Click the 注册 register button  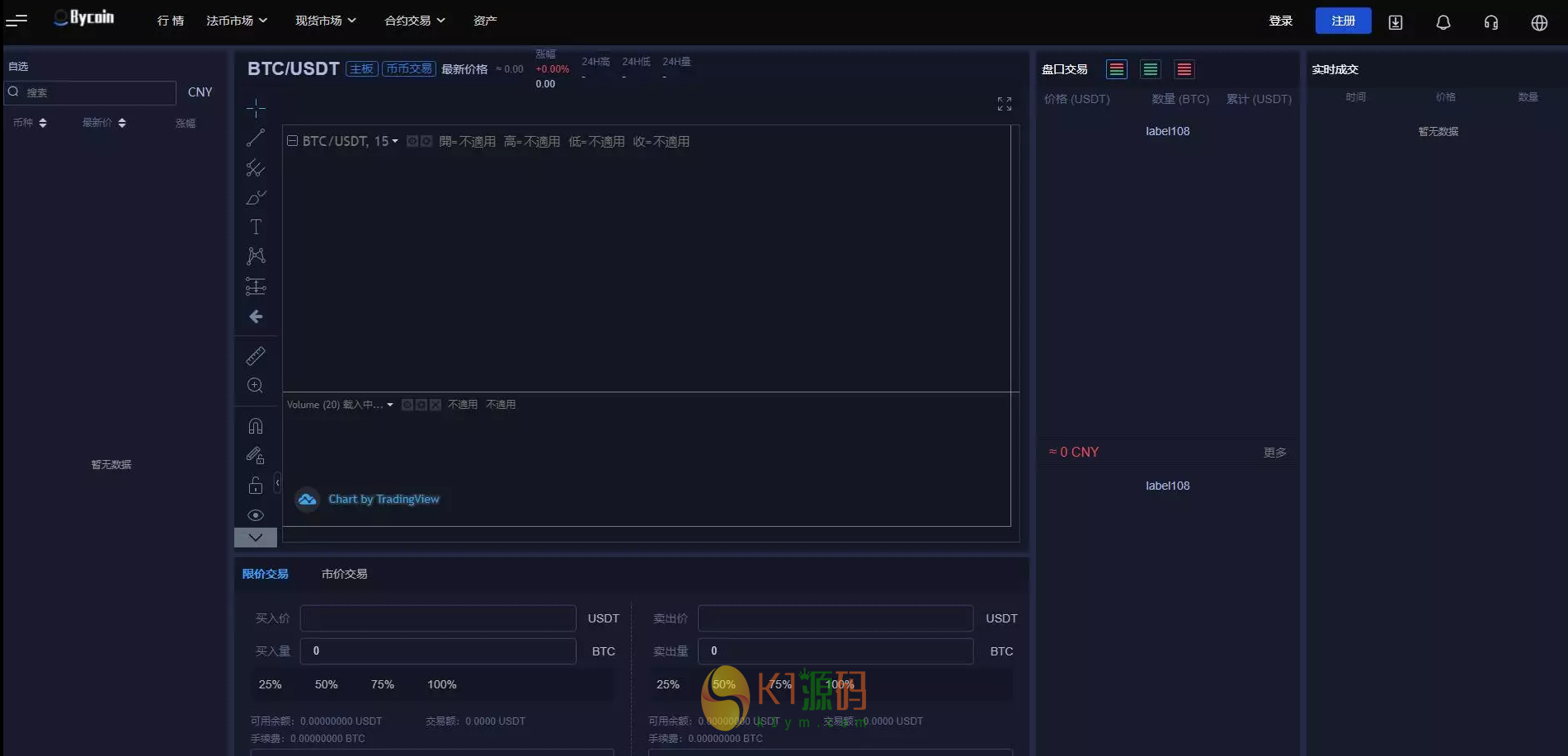(x=1343, y=21)
